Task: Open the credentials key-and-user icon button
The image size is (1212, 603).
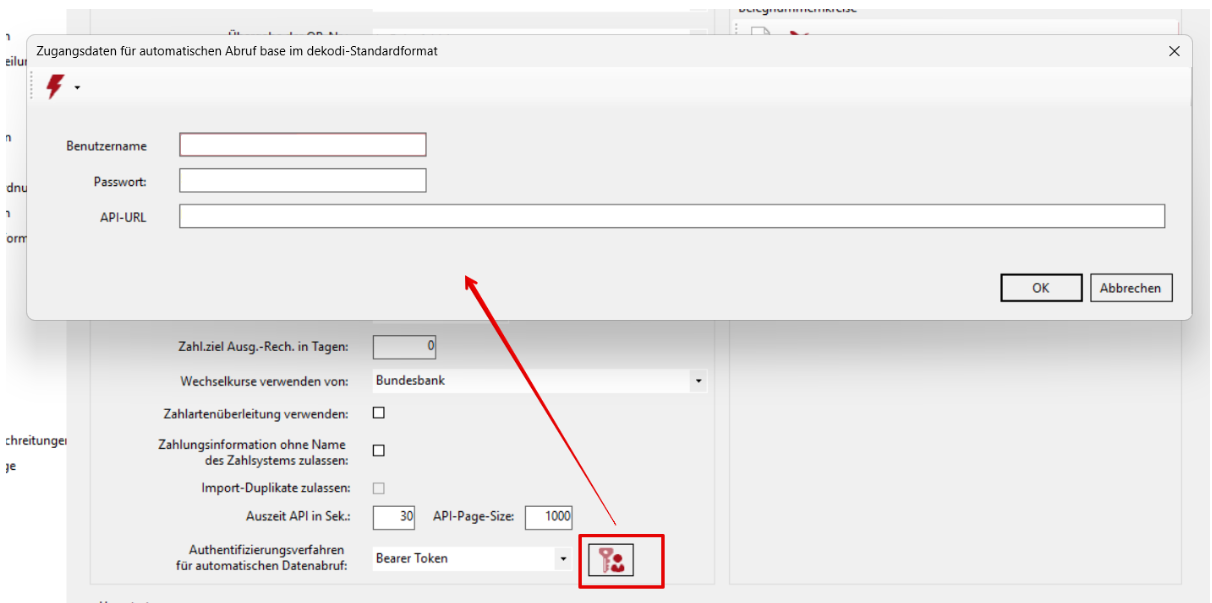Action: (x=610, y=560)
